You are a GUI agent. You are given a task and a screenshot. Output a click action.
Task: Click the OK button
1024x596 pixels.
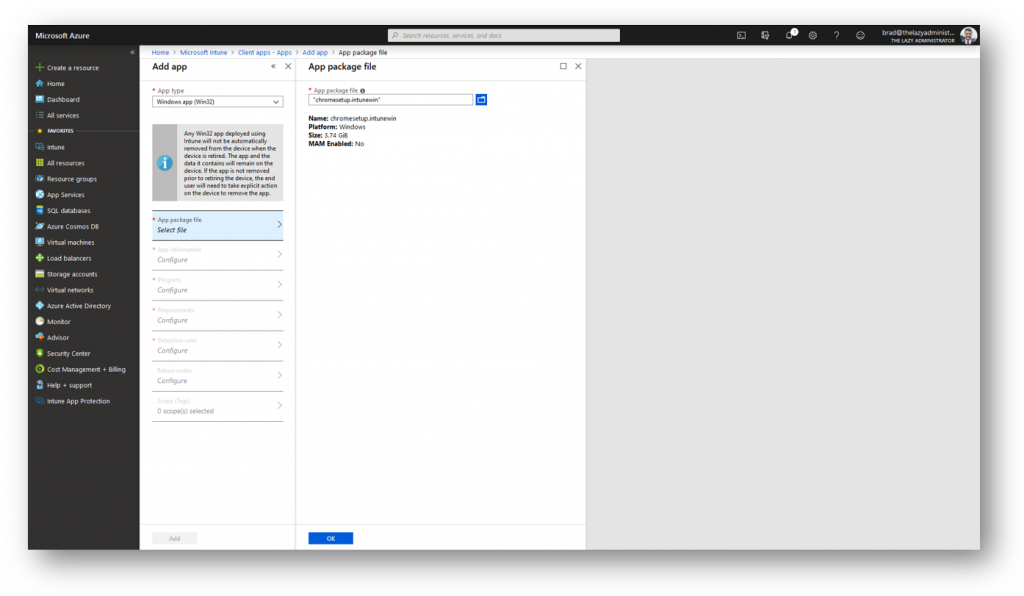(x=330, y=539)
